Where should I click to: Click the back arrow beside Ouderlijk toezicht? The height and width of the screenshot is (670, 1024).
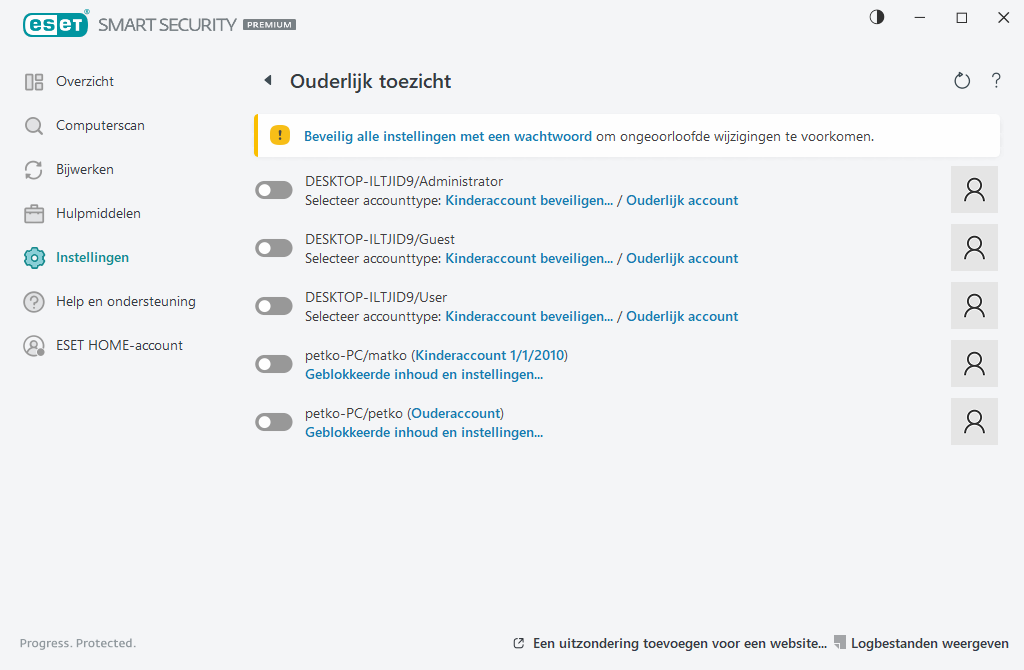[267, 81]
